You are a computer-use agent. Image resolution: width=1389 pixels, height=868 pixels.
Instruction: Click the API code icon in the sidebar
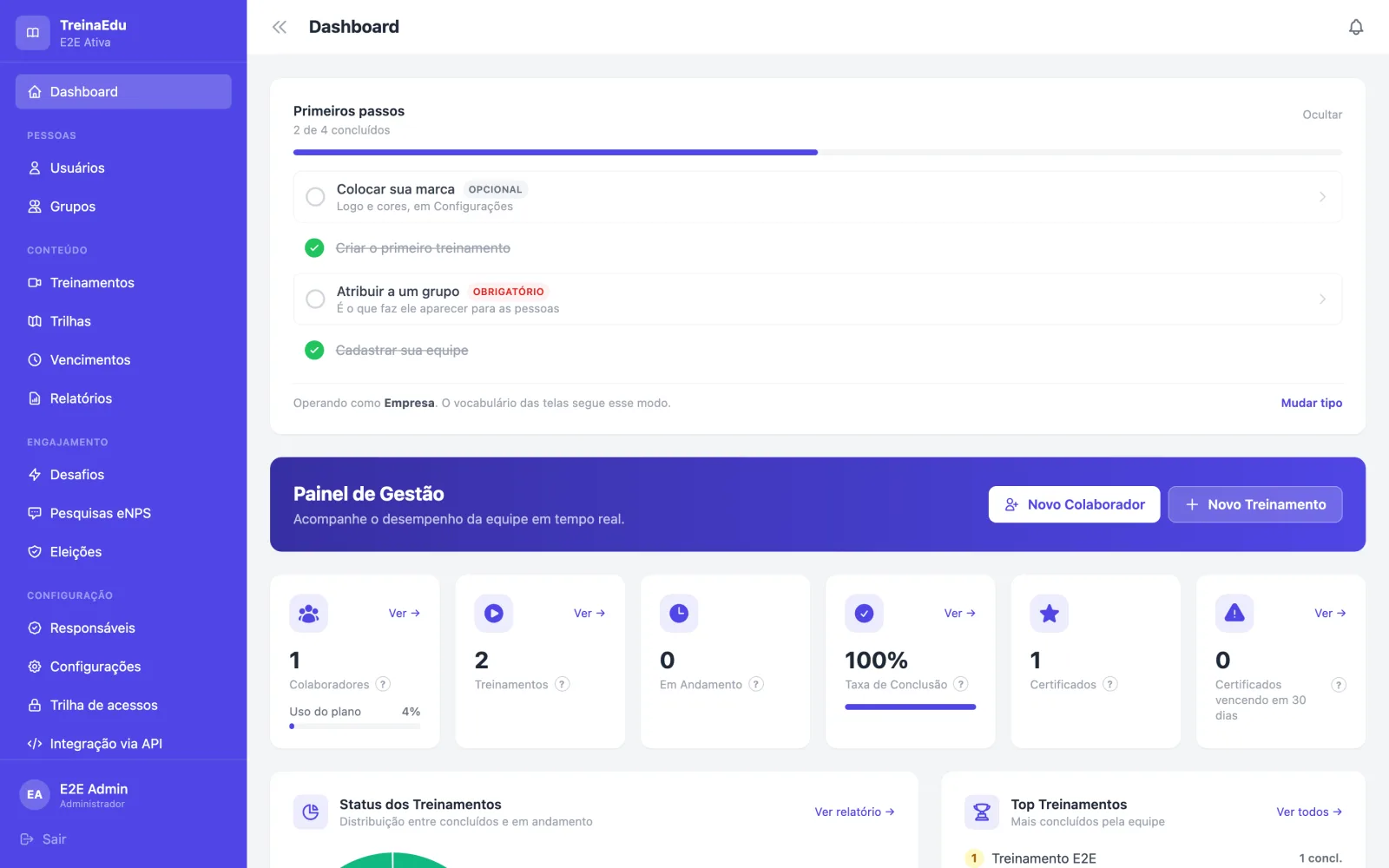click(x=35, y=744)
